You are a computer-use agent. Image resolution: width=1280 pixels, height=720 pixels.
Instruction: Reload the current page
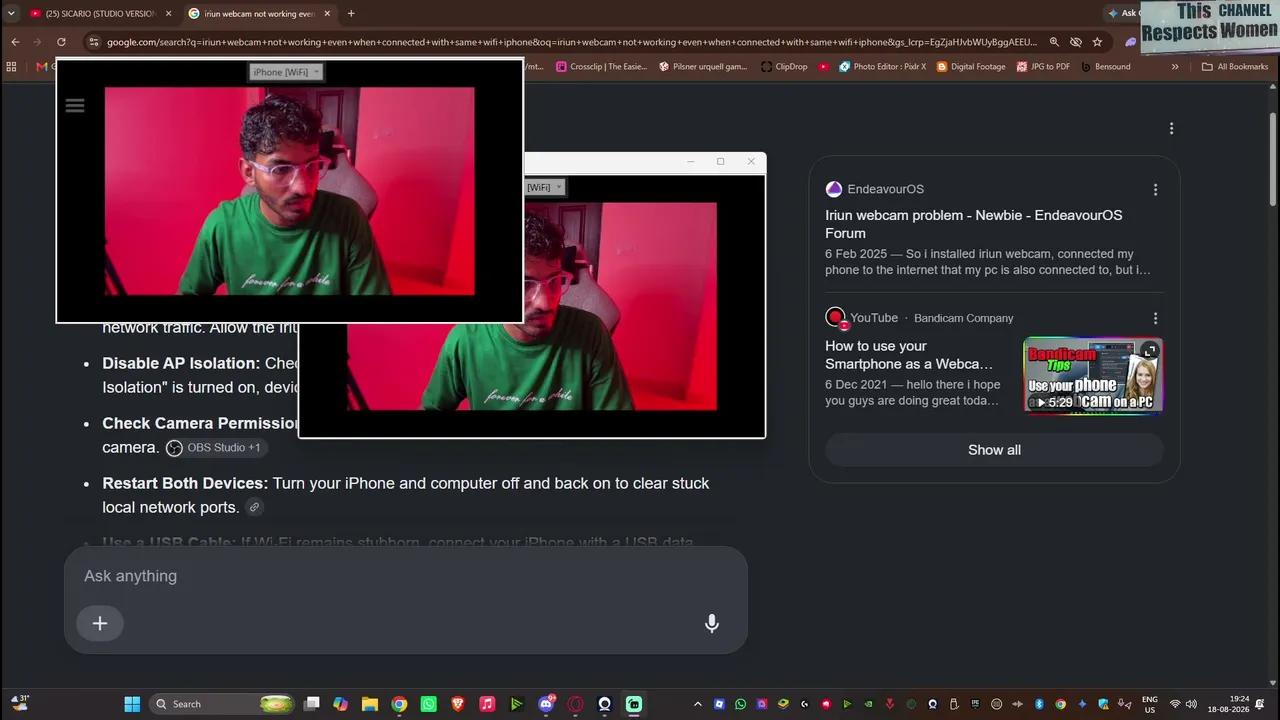click(61, 42)
